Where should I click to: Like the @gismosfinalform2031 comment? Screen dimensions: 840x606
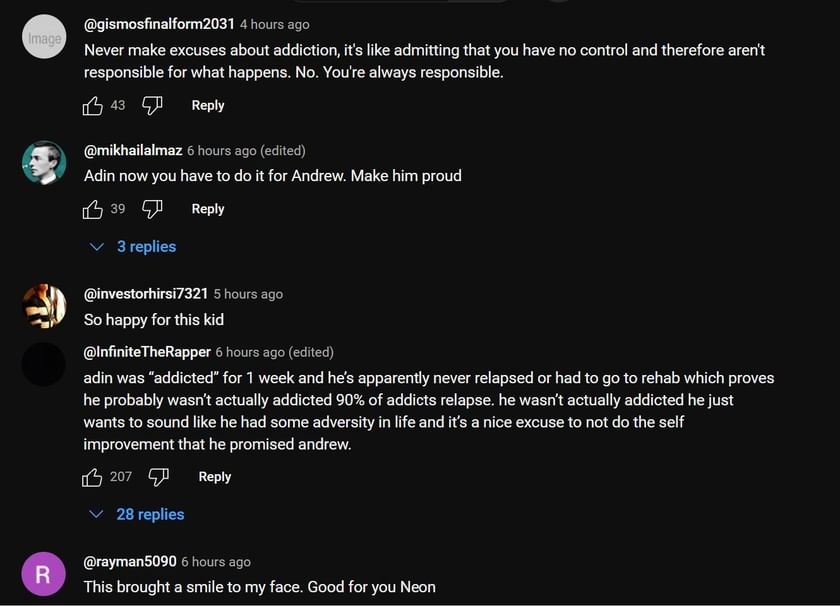[93, 105]
